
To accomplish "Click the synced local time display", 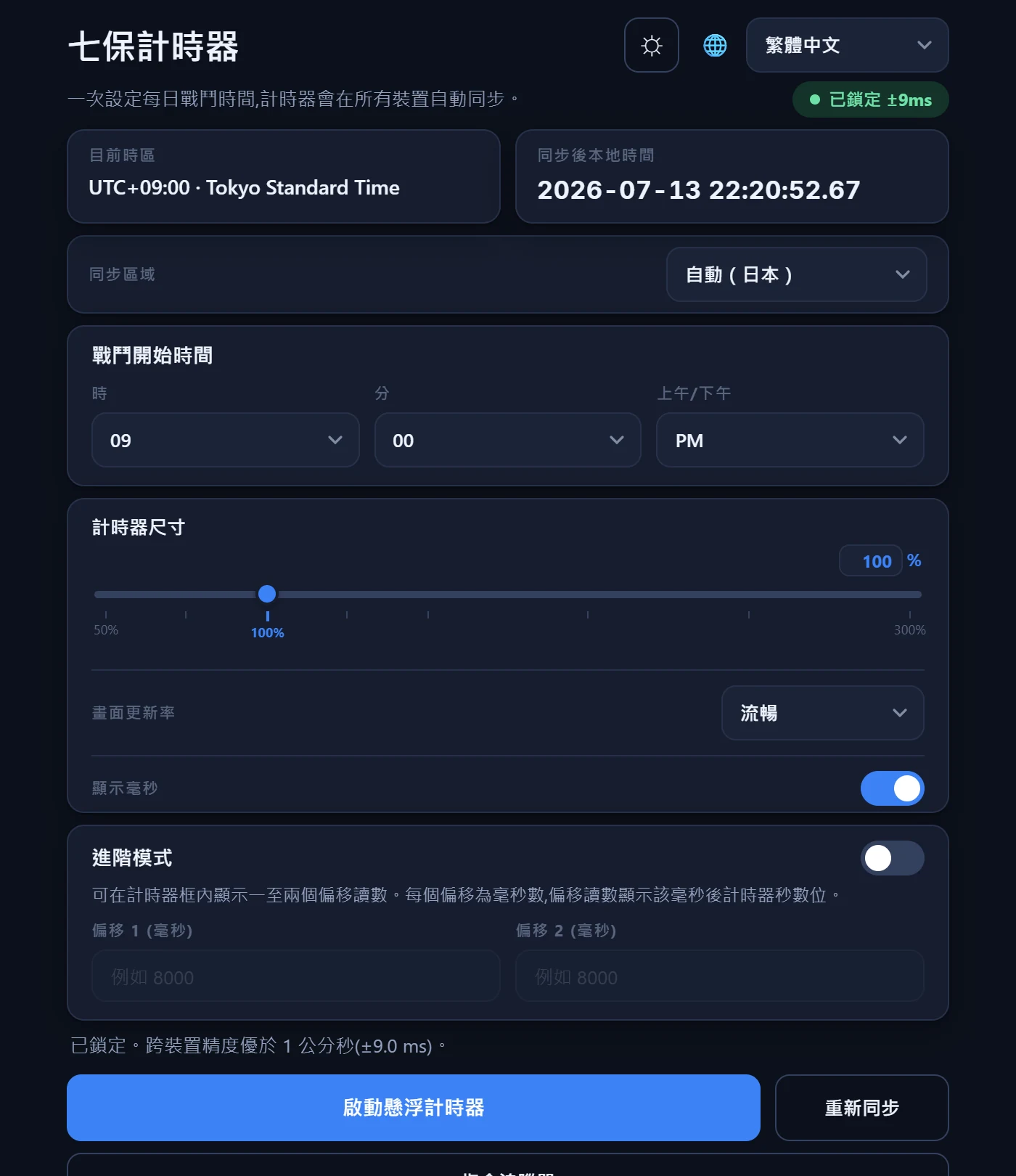I will click(x=699, y=190).
